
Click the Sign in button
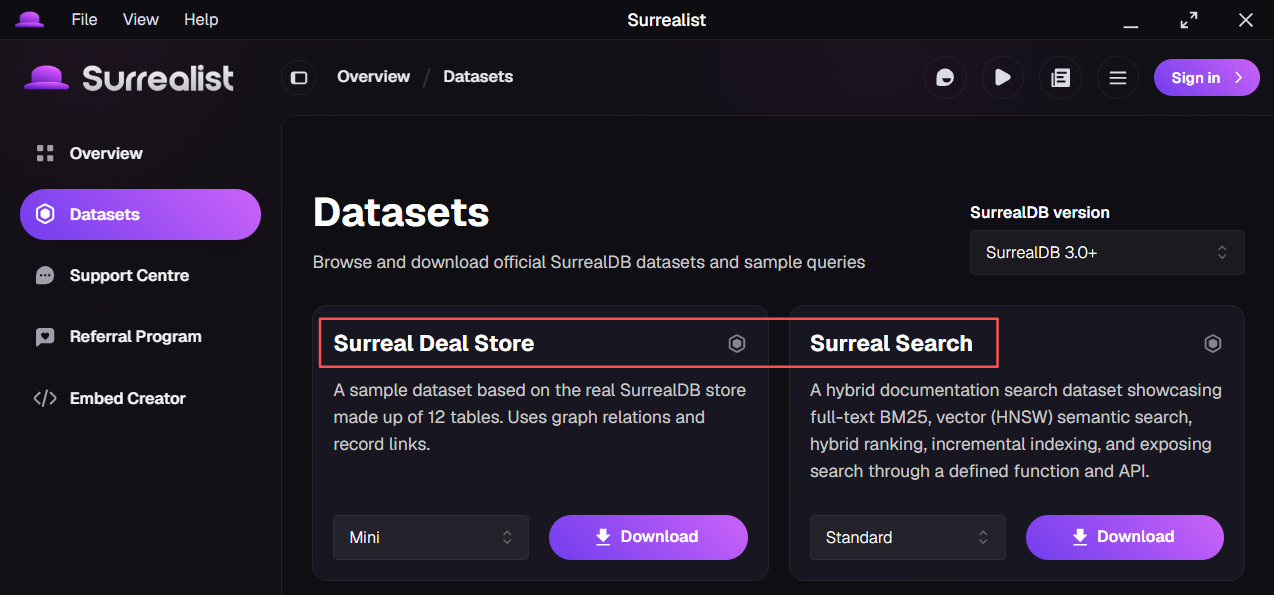[x=1206, y=77]
